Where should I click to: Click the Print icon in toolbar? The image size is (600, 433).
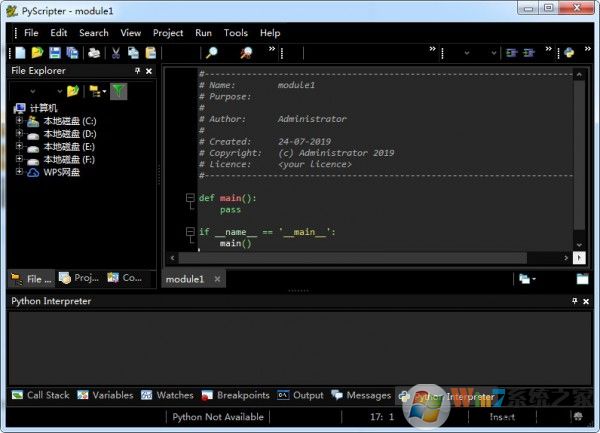point(94,53)
